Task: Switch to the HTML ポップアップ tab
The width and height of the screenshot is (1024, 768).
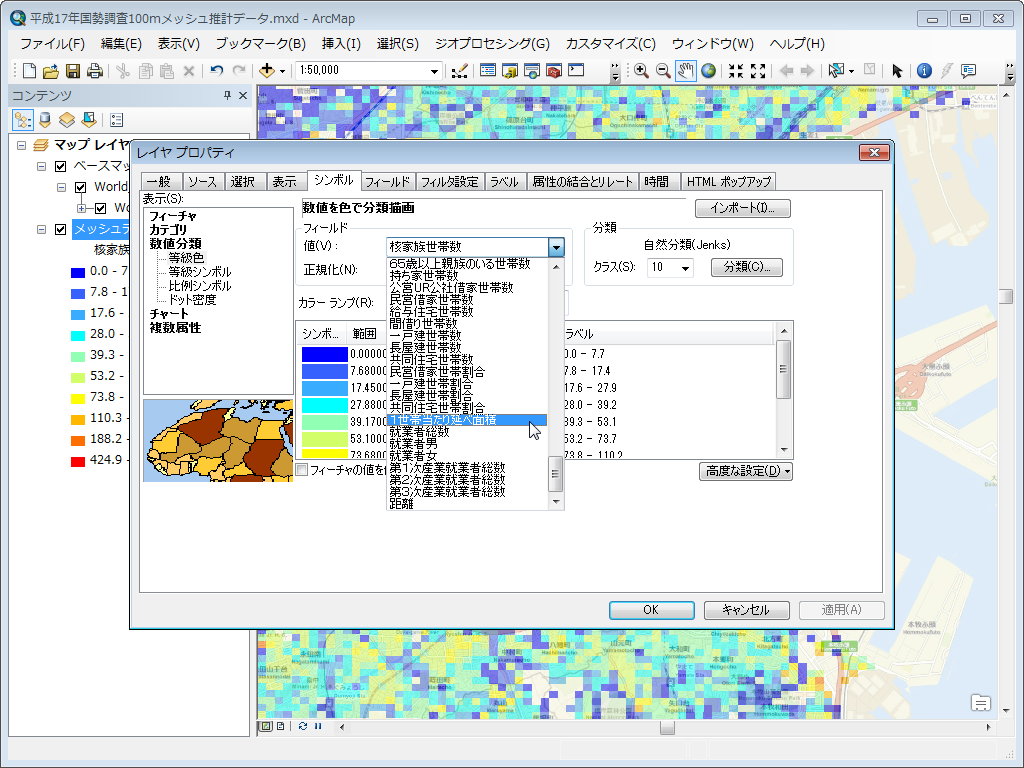Action: [729, 182]
